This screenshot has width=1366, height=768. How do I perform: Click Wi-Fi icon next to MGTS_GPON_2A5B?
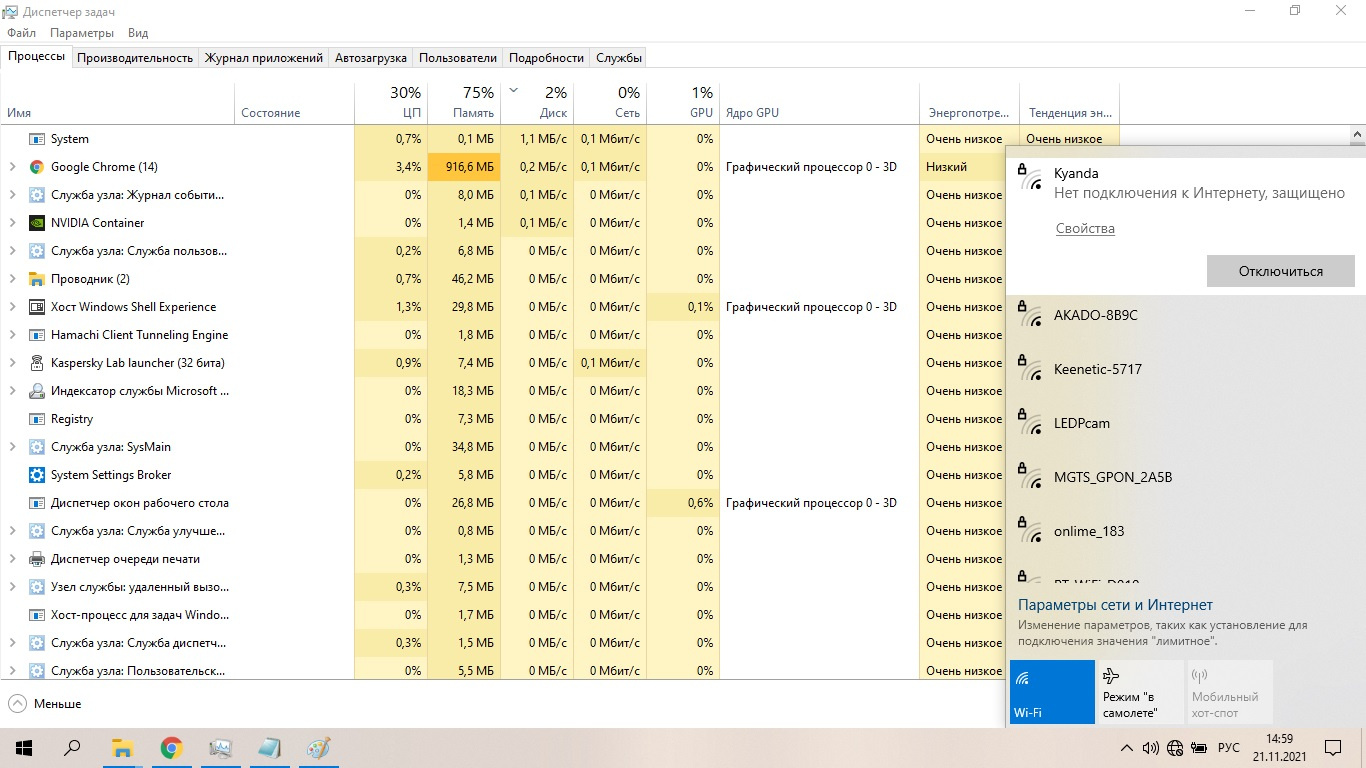1030,477
